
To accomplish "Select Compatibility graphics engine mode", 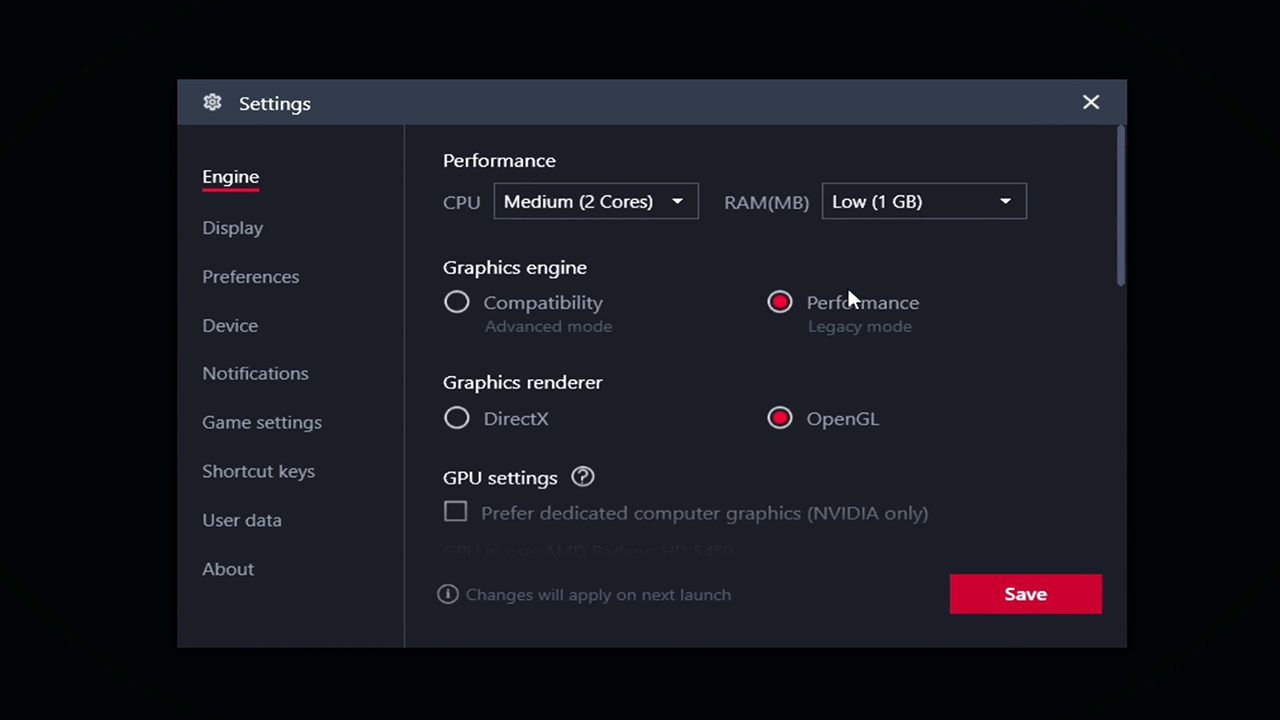I will [x=457, y=302].
